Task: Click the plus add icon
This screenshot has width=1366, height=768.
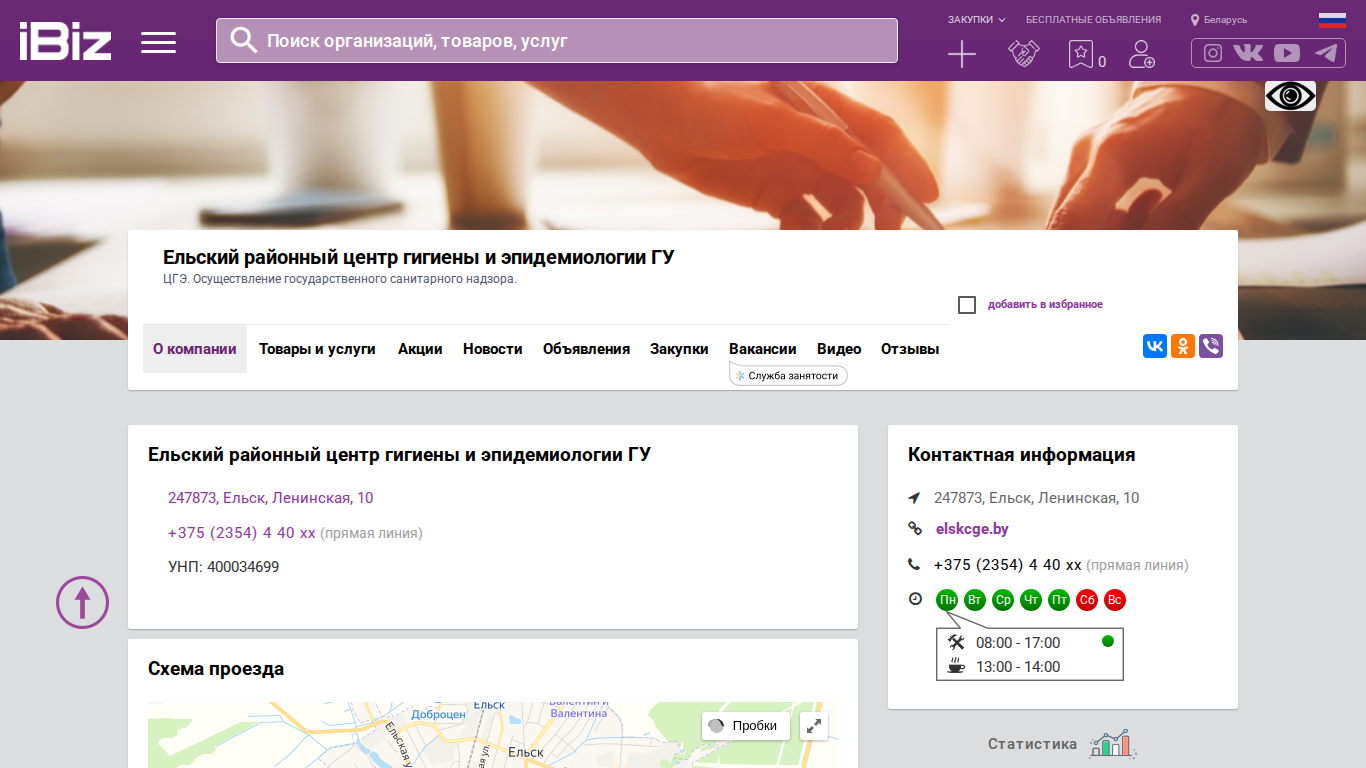Action: pos(962,54)
